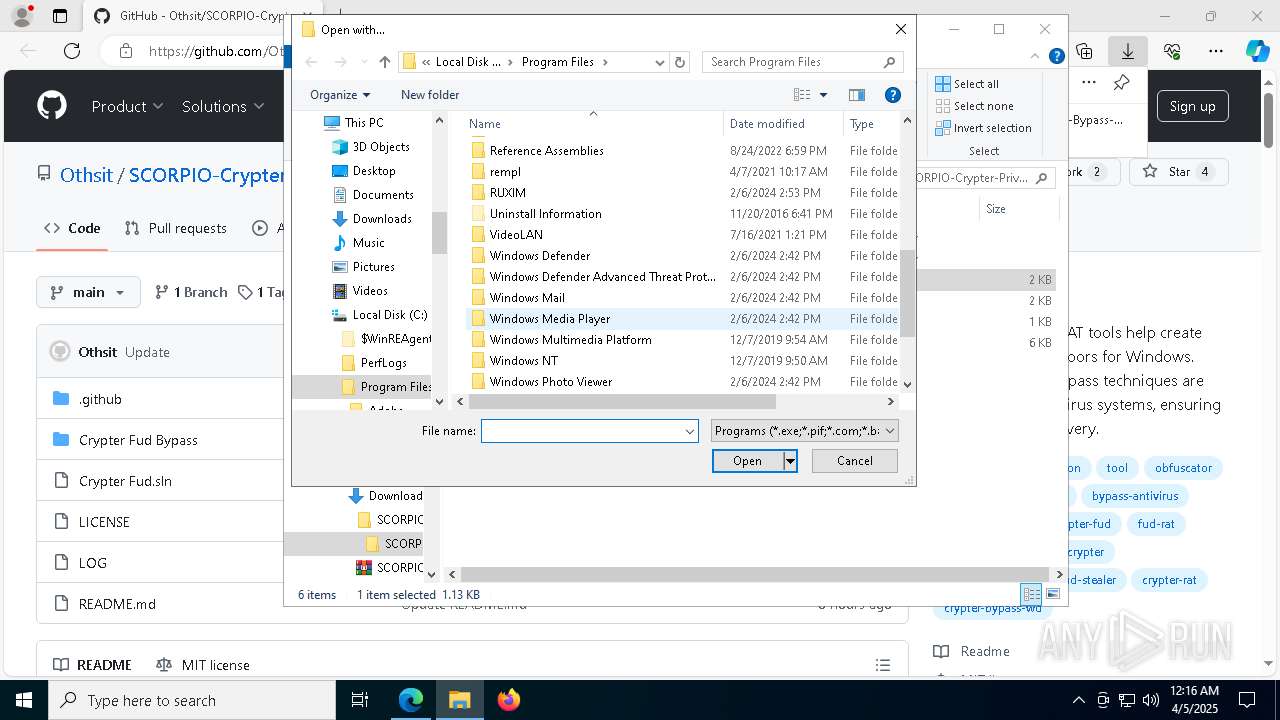Open the GitHub Solutions menu
The height and width of the screenshot is (720, 1280).
(223, 106)
